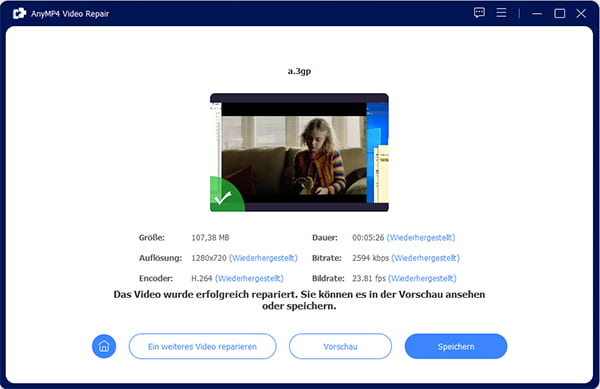Click Wiederhergestellt next to Auflösung
The image size is (600, 389).
(x=263, y=258)
